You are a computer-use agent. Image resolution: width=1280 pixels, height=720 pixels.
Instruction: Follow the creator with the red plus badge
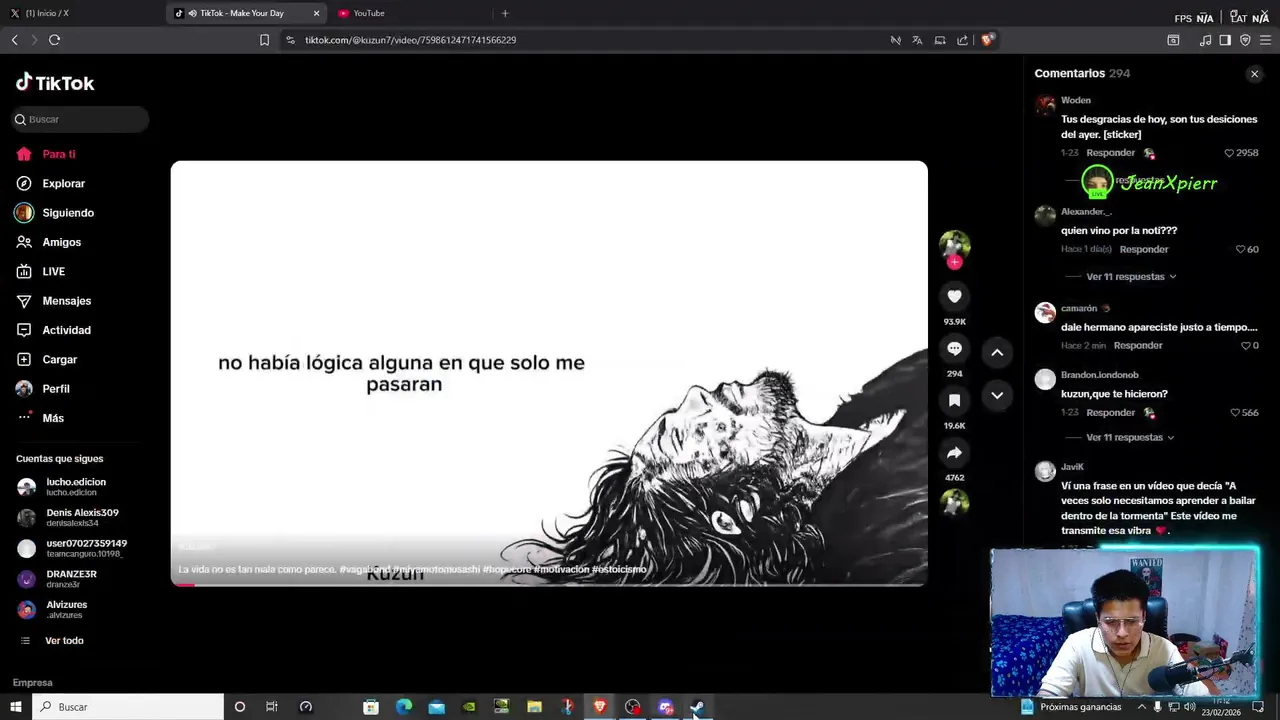954,262
